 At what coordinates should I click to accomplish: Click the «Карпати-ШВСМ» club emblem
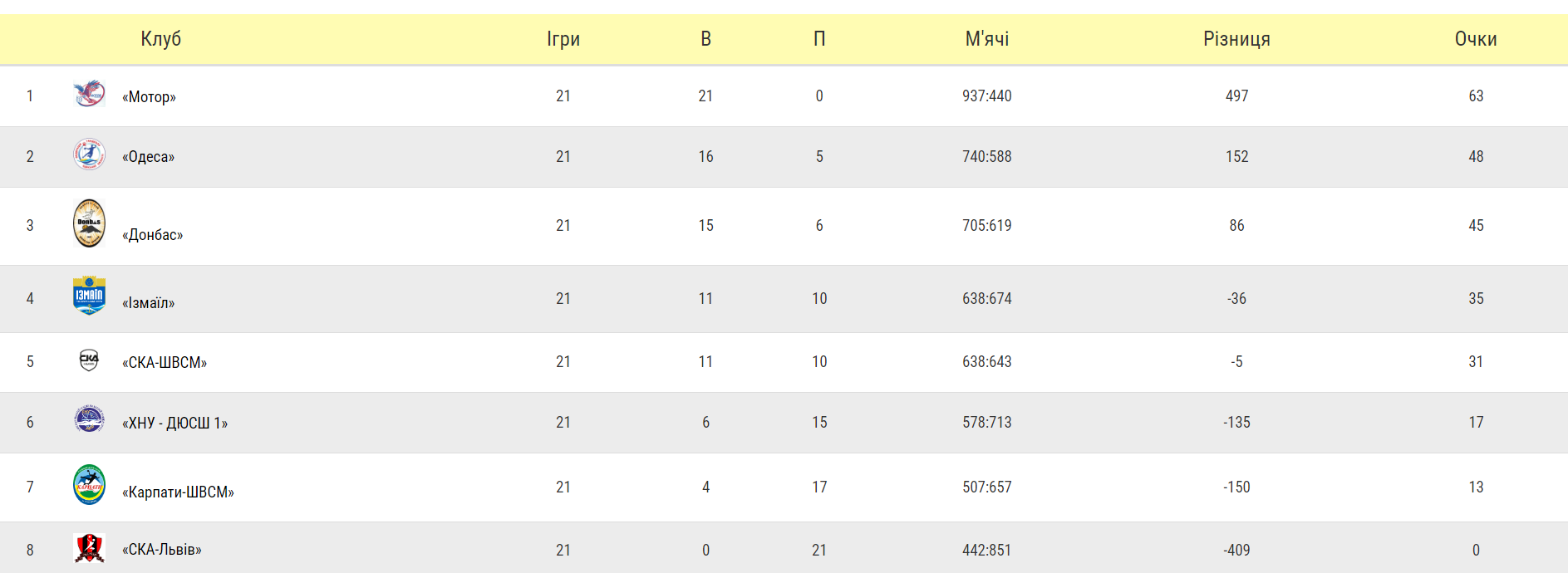point(89,485)
